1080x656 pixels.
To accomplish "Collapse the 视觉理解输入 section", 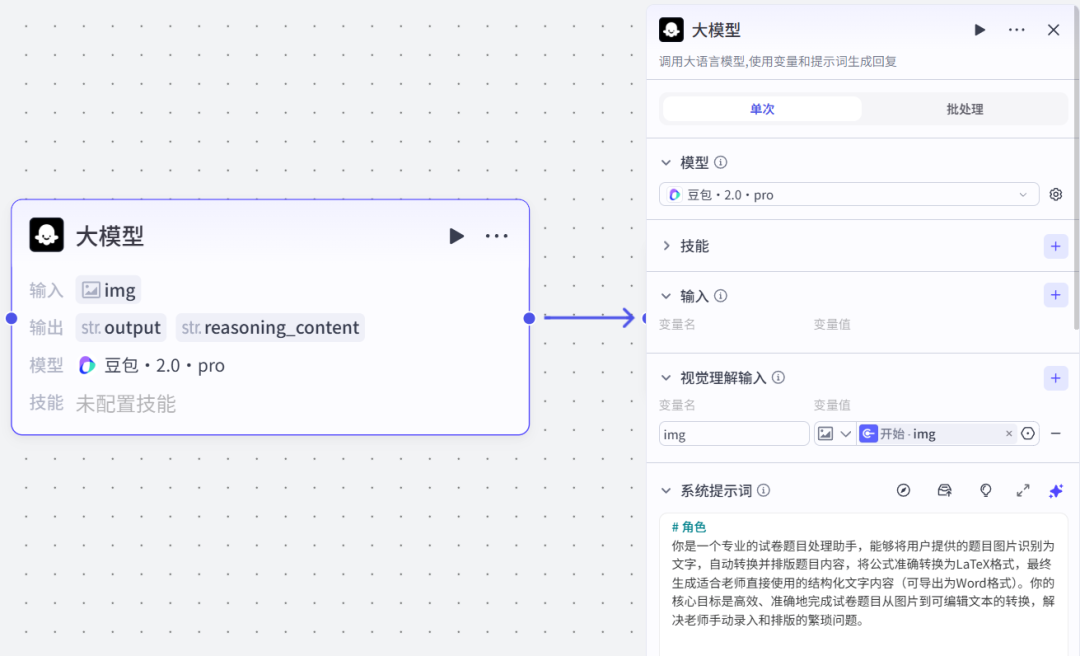I will click(x=666, y=378).
